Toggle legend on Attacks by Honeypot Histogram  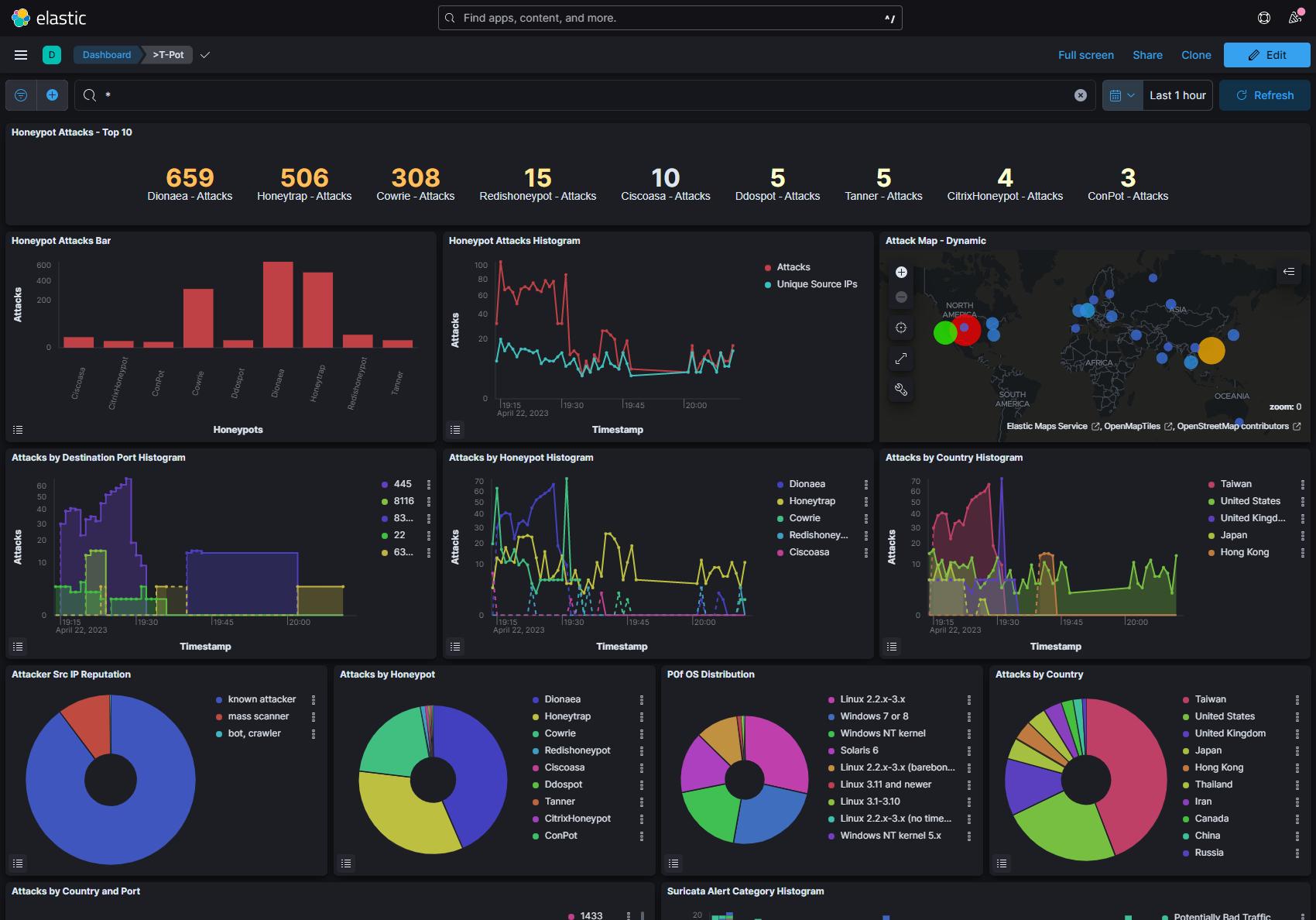pyautogui.click(x=455, y=646)
